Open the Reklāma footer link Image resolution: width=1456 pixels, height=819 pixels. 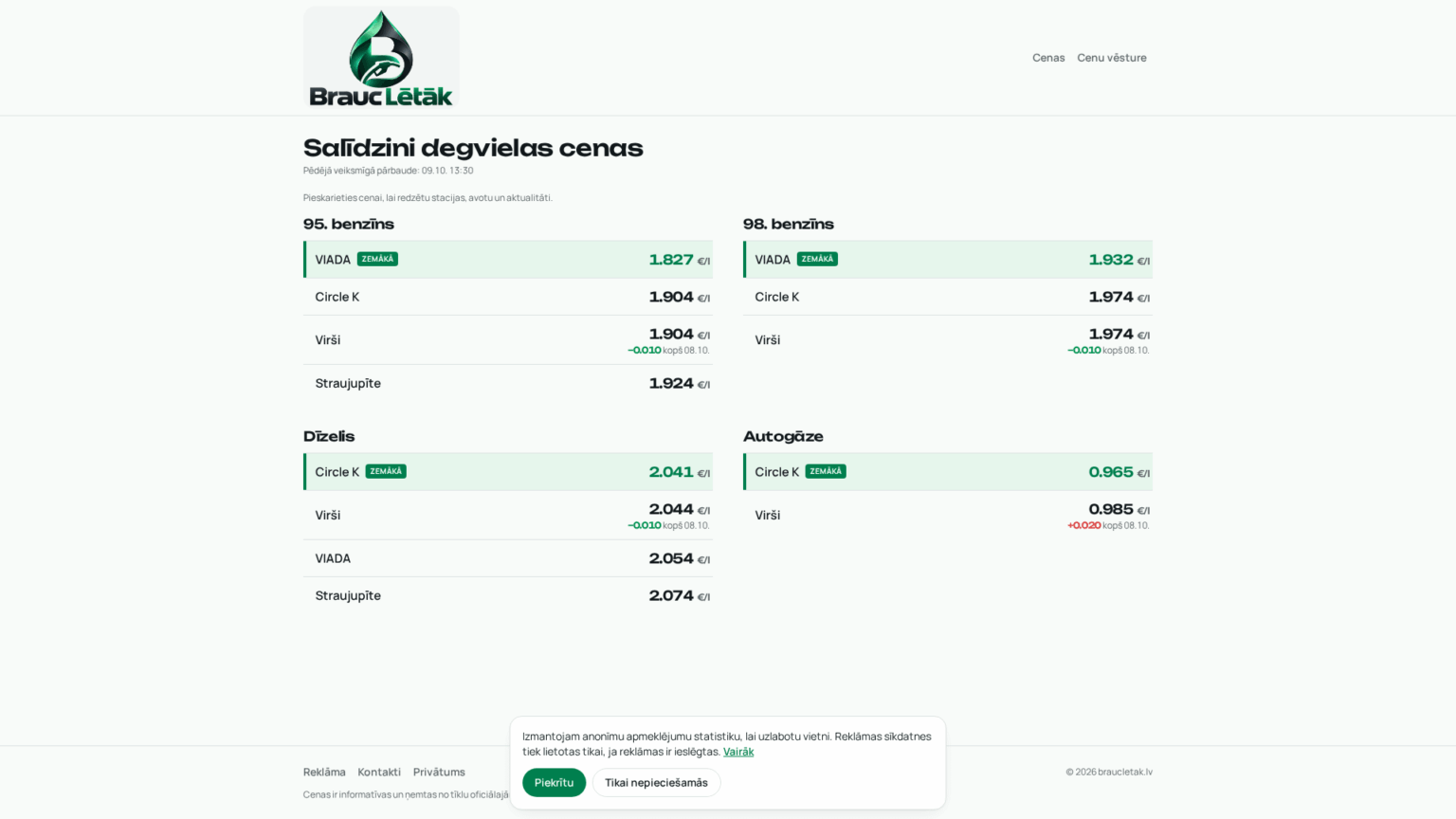324,772
